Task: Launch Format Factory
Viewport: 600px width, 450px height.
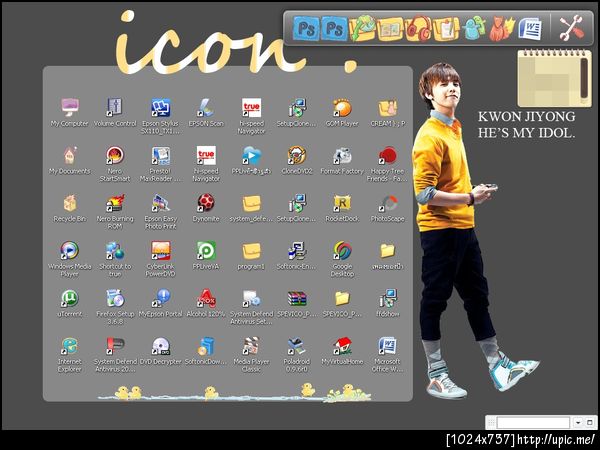Action: point(342,160)
